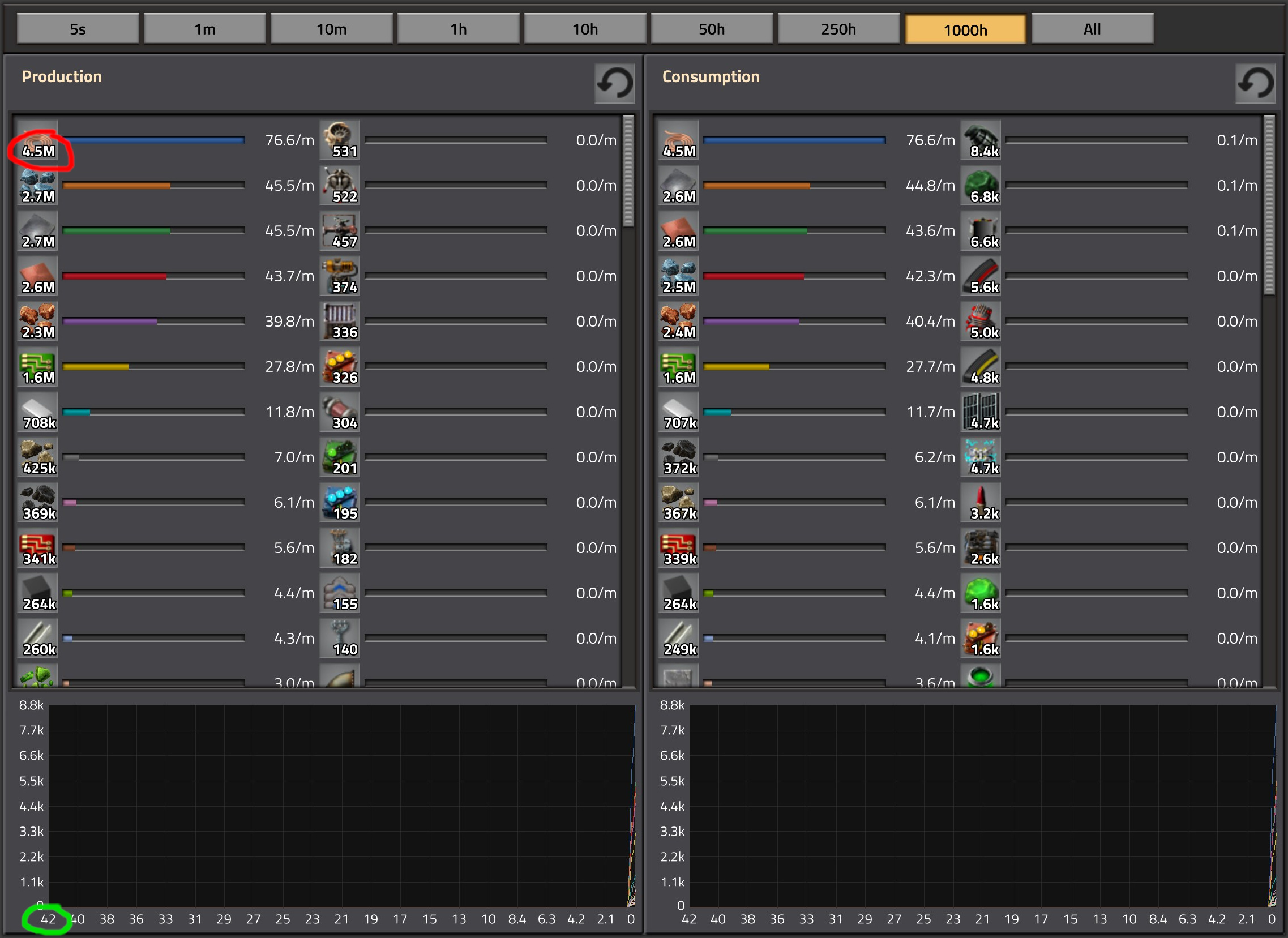Click the 27.7/m rate in Consumption

click(x=930, y=367)
